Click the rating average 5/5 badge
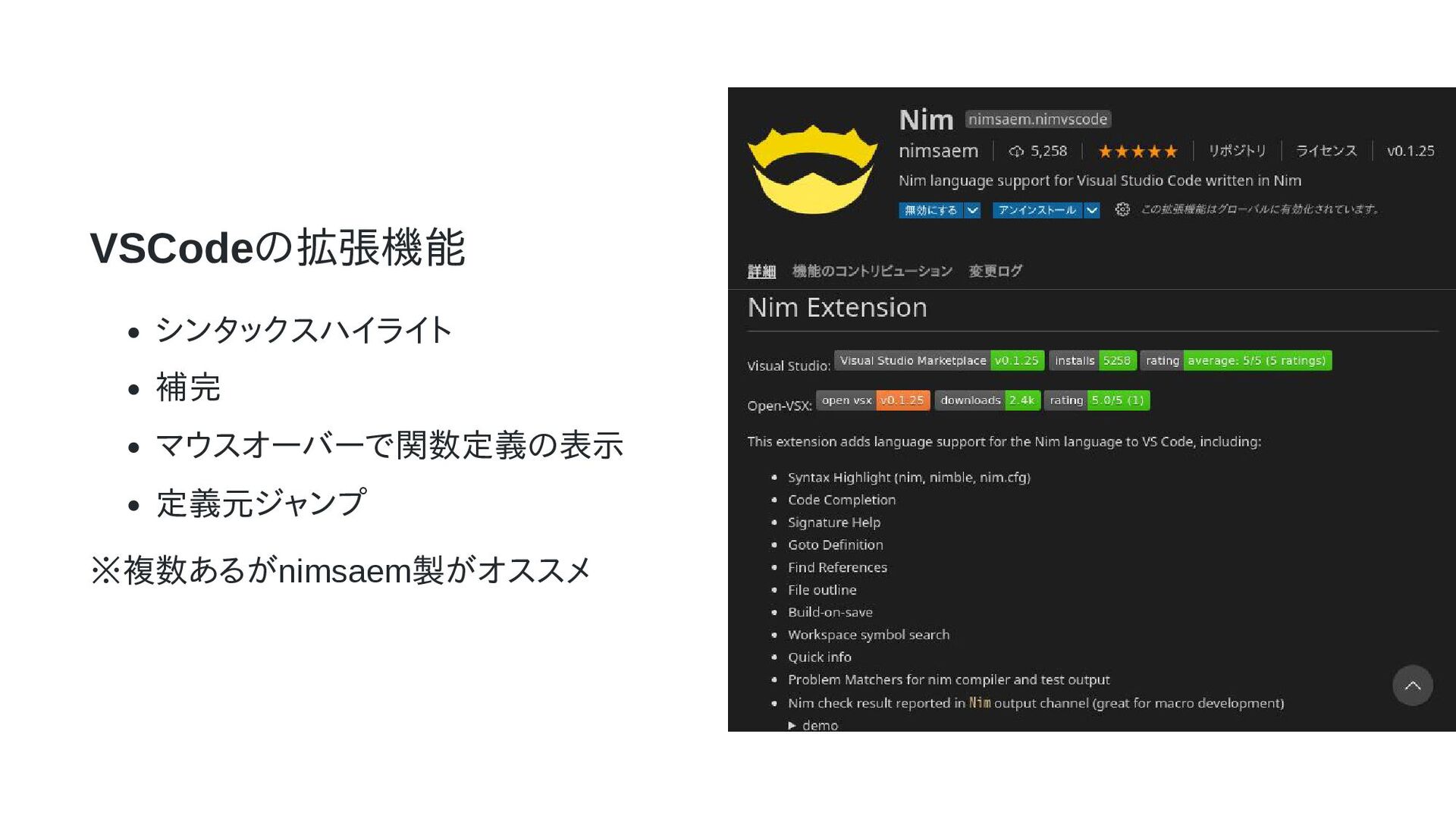 pos(1236,360)
